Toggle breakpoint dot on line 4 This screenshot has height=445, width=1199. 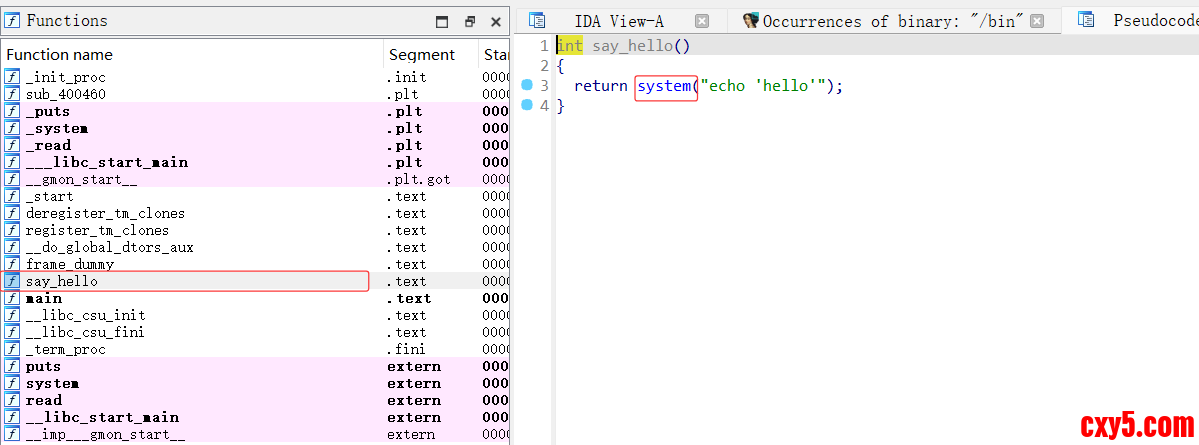pyautogui.click(x=528, y=106)
